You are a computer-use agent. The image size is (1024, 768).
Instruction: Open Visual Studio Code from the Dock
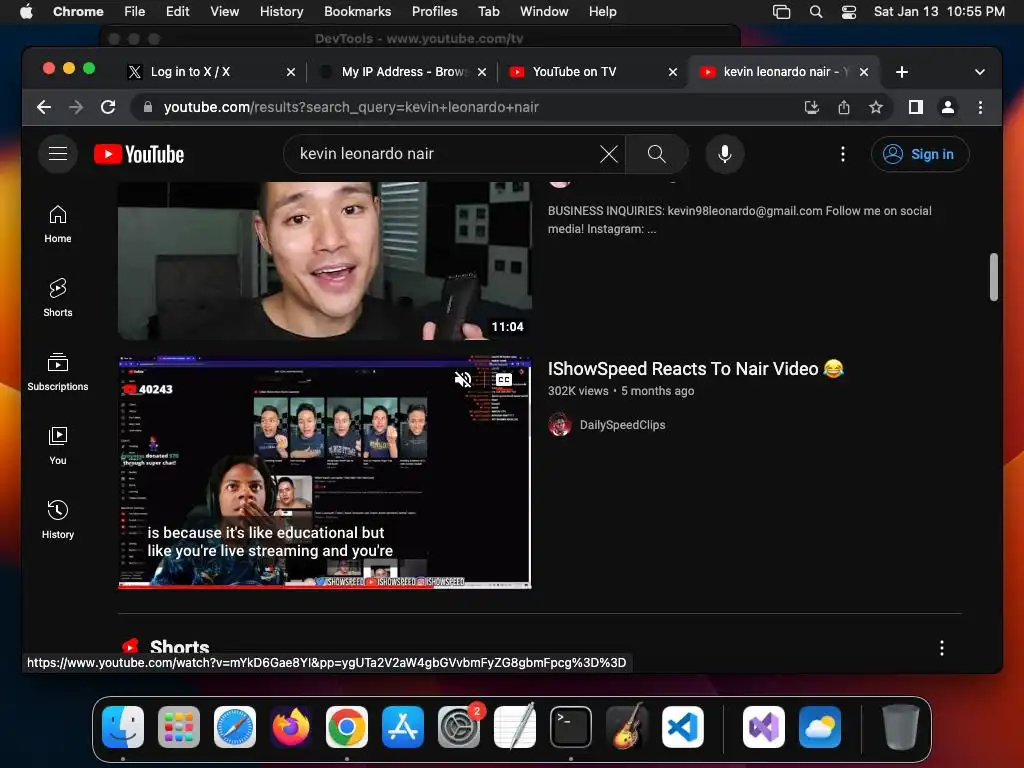click(682, 727)
